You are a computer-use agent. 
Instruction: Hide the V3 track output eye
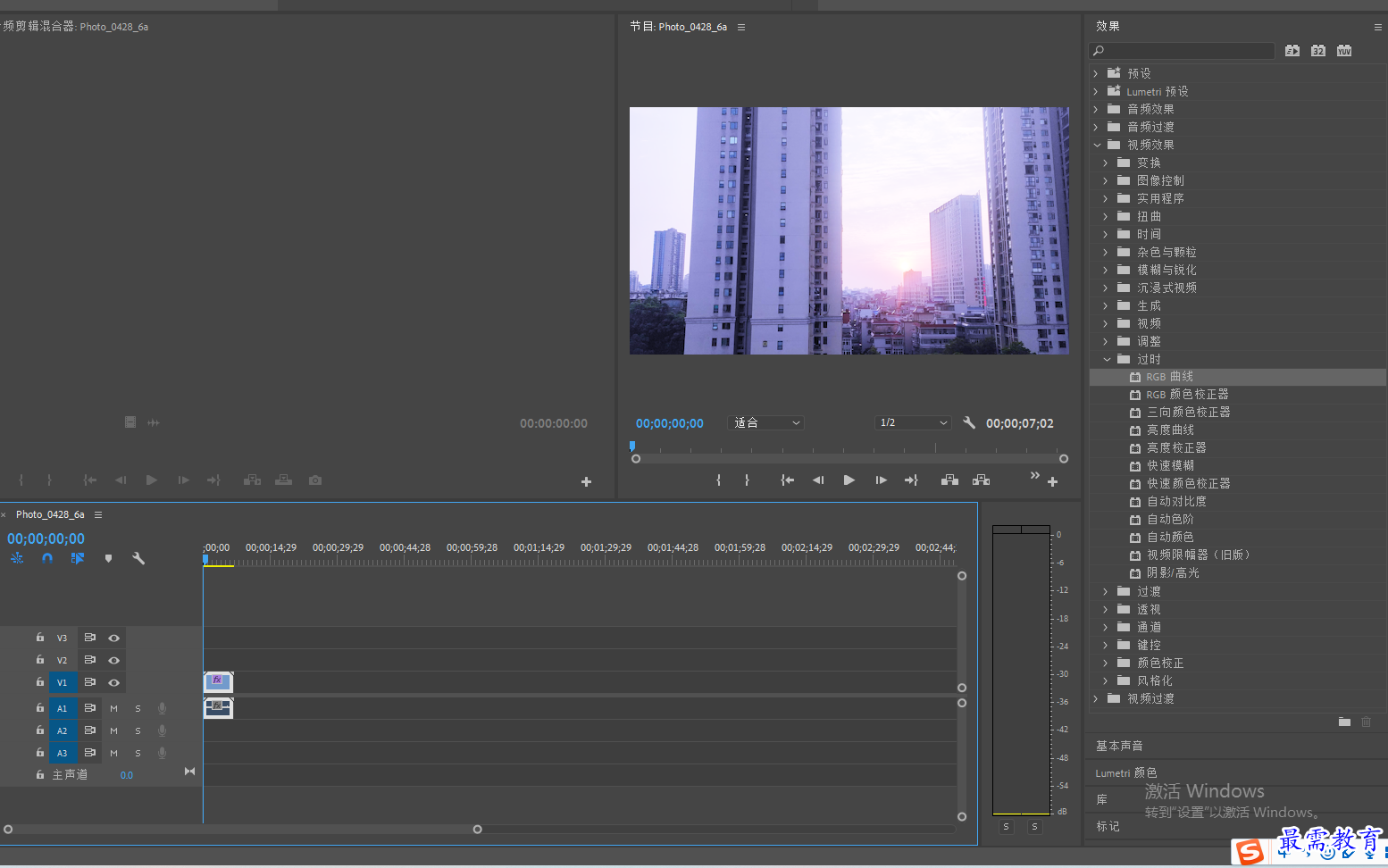coord(113,638)
